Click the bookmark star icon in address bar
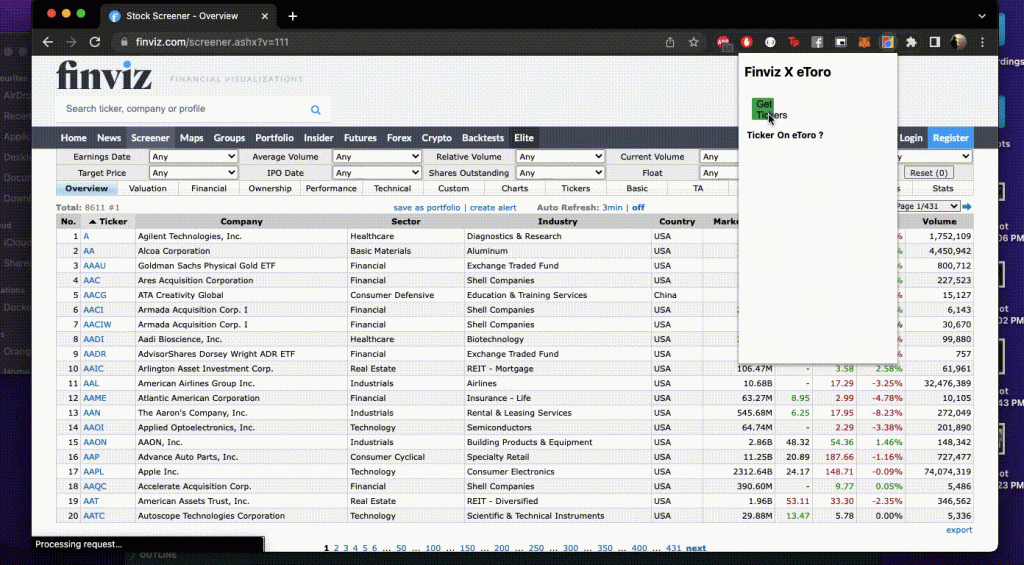1024x565 pixels. pyautogui.click(x=693, y=42)
